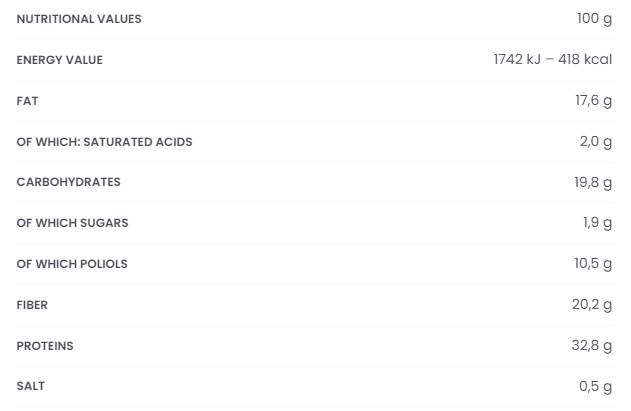Select the 0,5 g salt value
This screenshot has height=411, width=631.
click(596, 386)
